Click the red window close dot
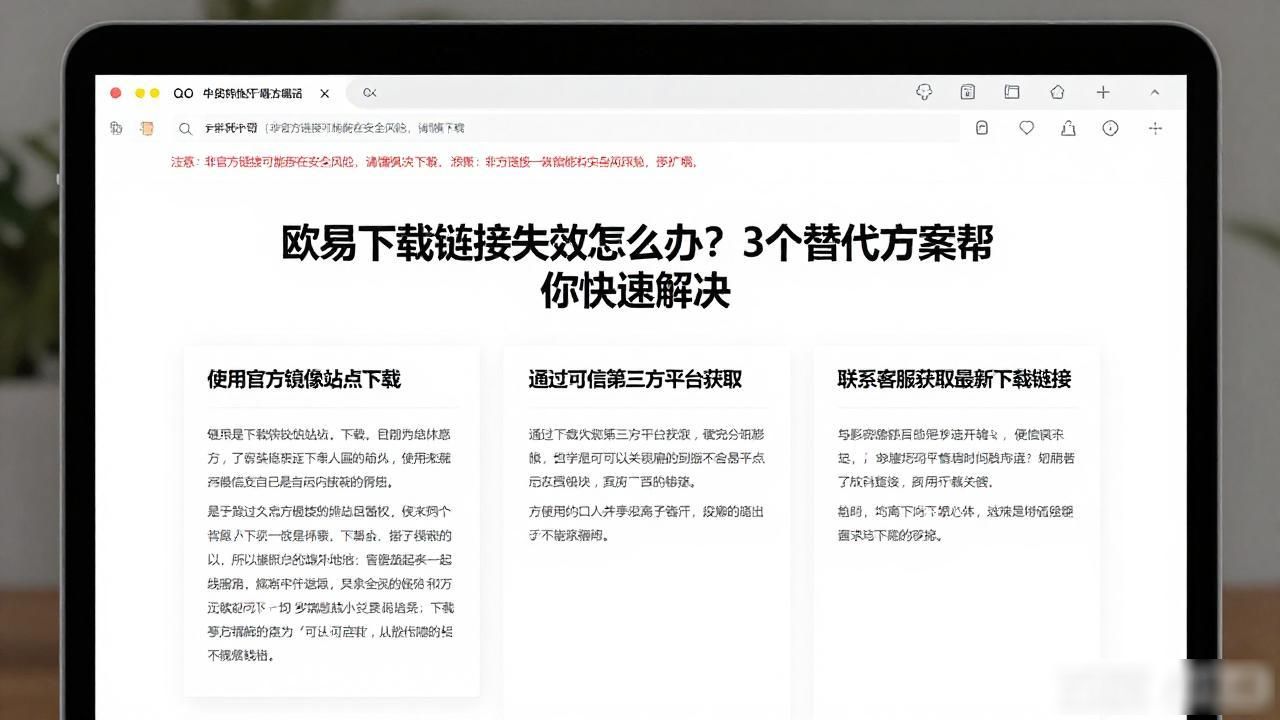 [116, 93]
